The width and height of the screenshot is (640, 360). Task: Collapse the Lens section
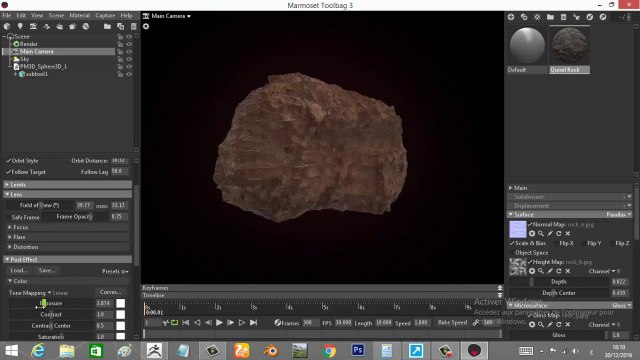coord(67,194)
